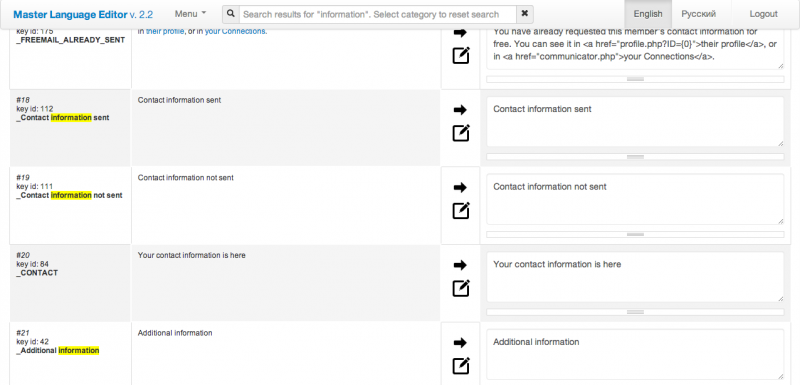Click key name '_Contact information sent'
800x385 pixels.
coord(63,118)
